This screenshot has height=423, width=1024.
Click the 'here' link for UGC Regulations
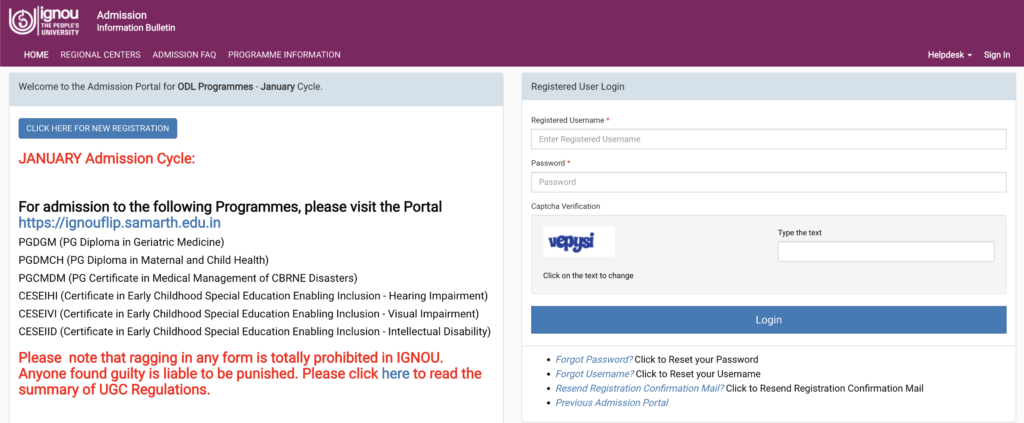click(395, 374)
